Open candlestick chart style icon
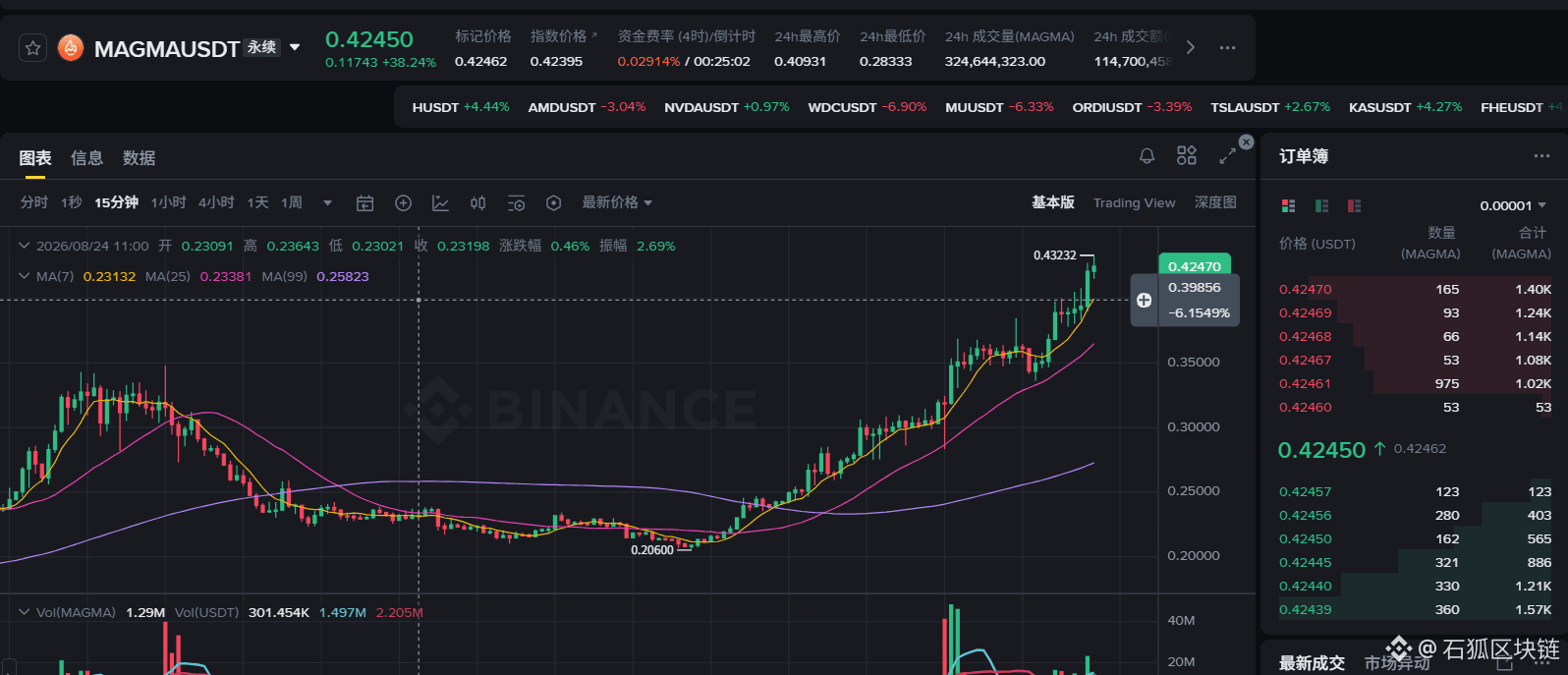 coord(477,203)
